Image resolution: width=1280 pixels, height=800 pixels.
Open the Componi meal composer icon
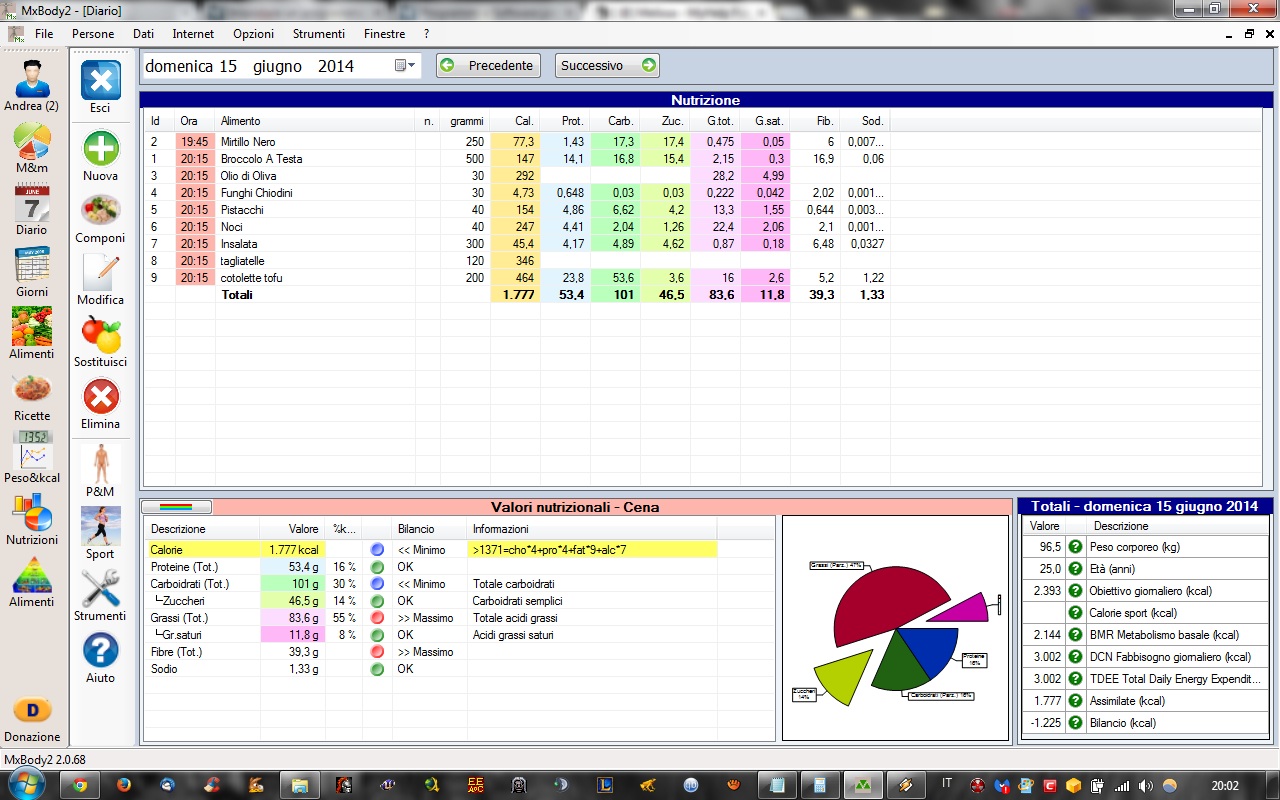[100, 211]
